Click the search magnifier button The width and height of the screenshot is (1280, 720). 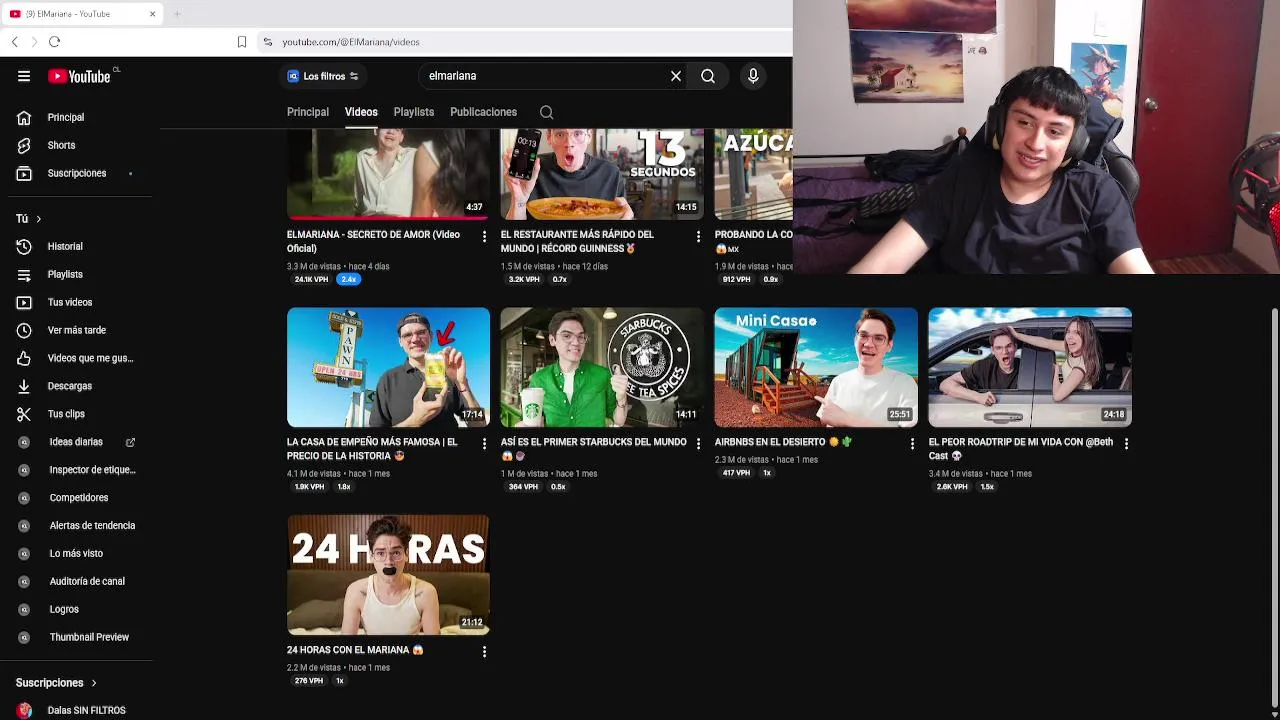point(708,76)
